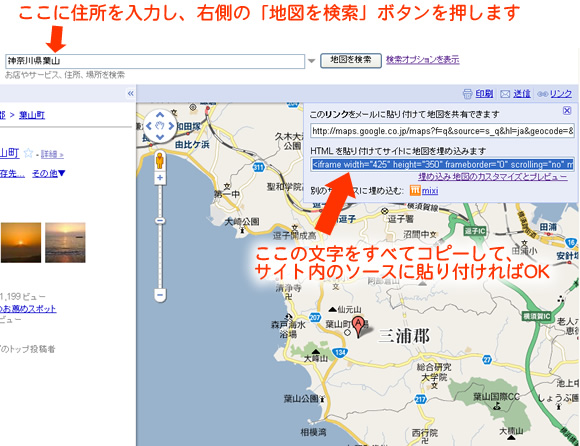
Task: Click route 311 shield on map
Action: click(x=259, y=167)
